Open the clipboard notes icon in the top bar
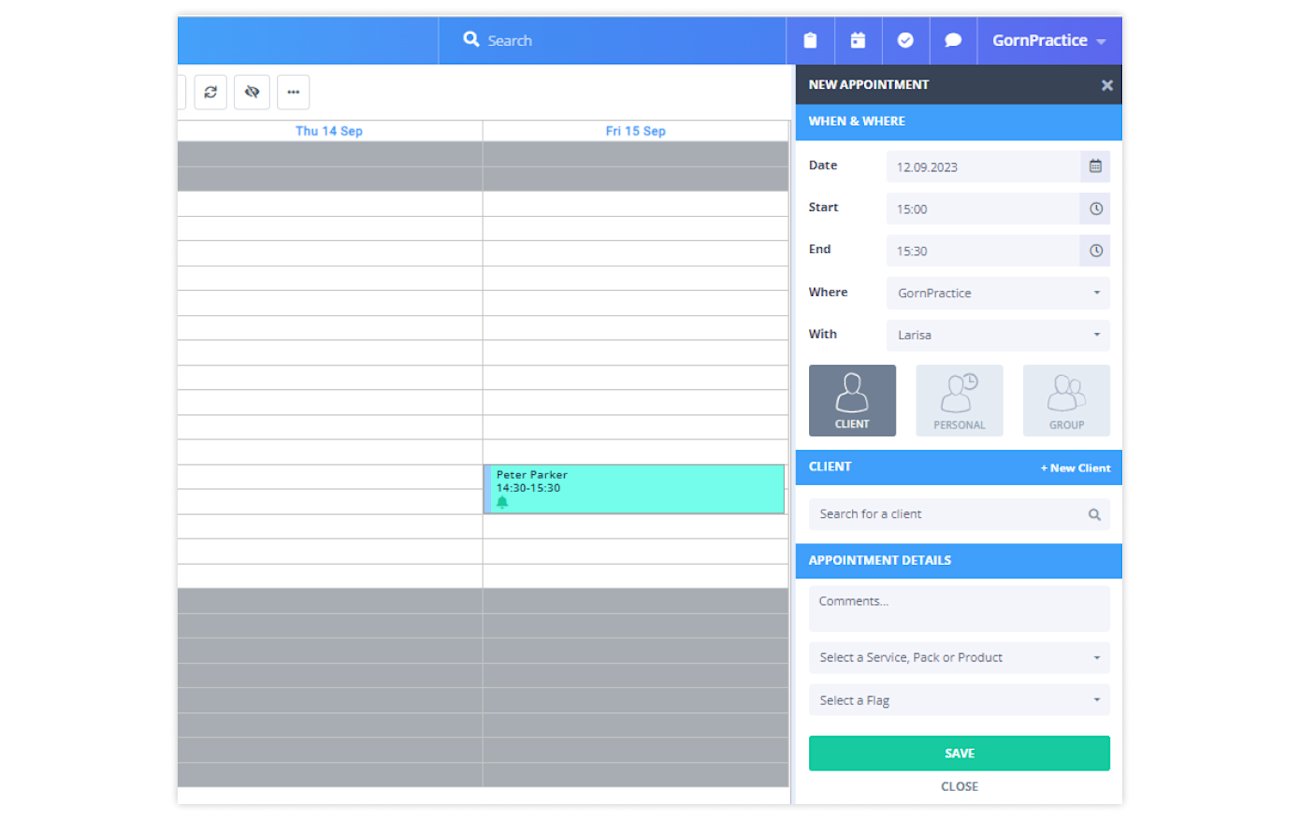The width and height of the screenshot is (1300, 819). pyautogui.click(x=810, y=40)
